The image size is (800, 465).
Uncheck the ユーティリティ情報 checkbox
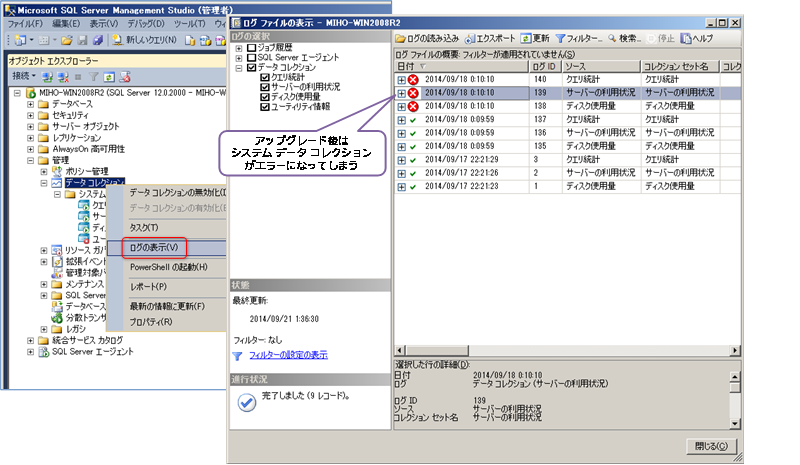click(265, 107)
